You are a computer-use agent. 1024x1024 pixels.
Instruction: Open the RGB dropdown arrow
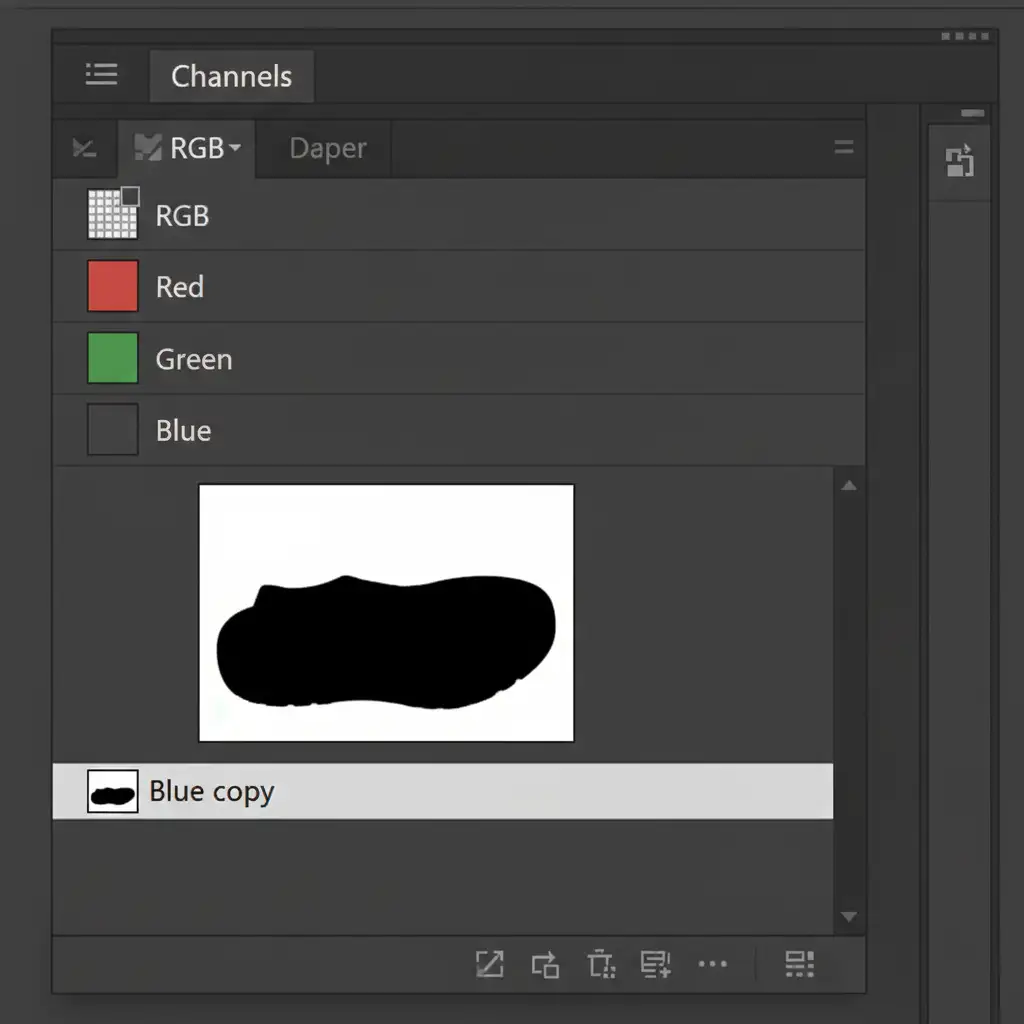point(235,148)
